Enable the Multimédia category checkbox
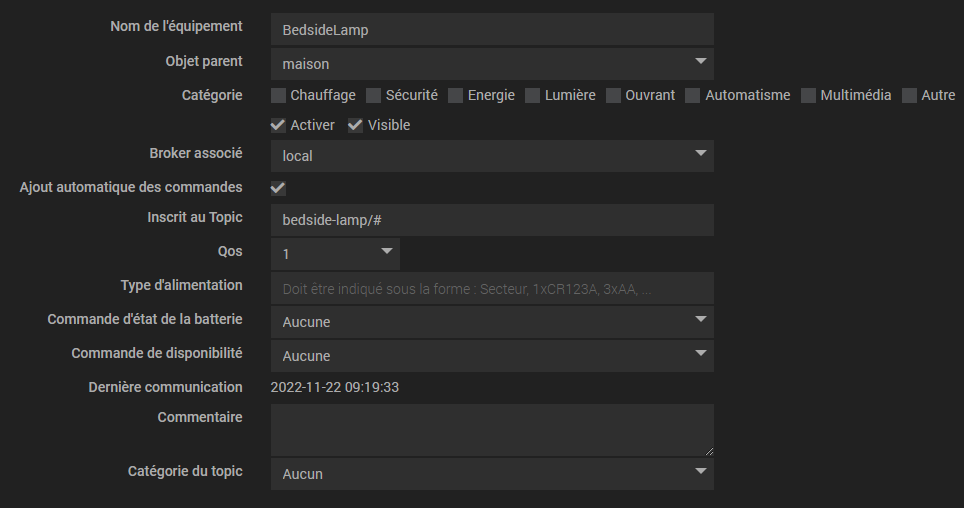964x508 pixels. pos(808,96)
